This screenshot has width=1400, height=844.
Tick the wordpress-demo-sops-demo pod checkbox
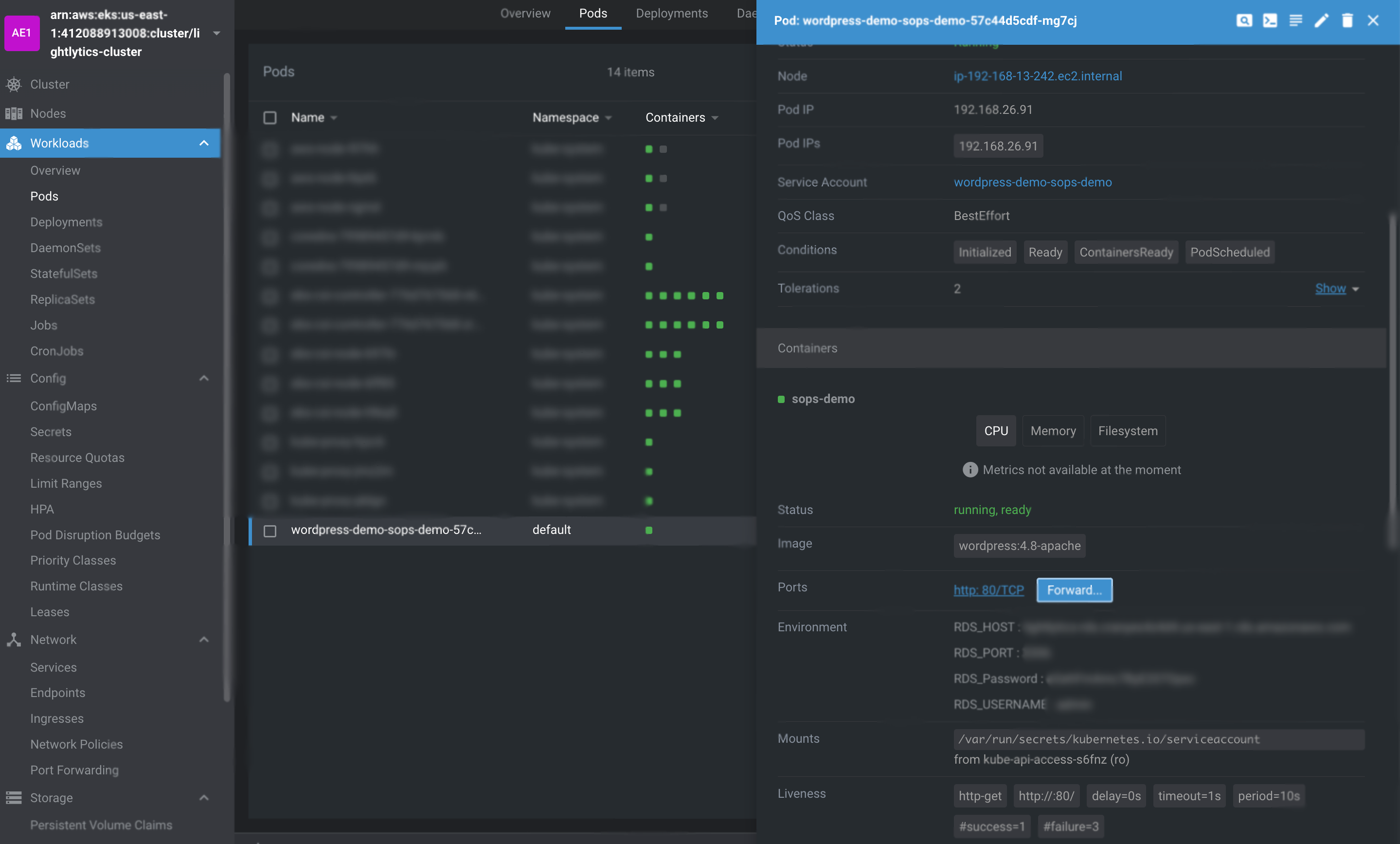click(270, 530)
